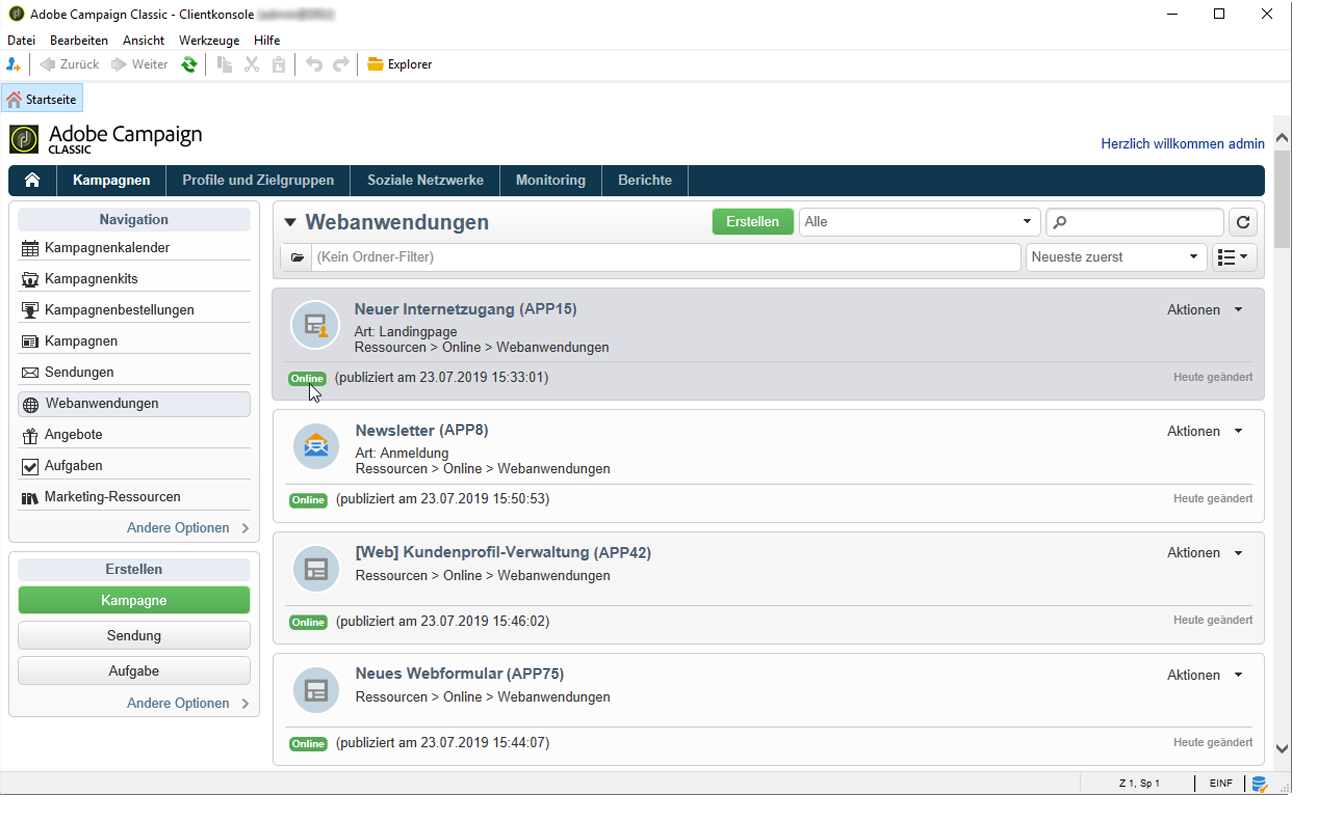Open the Alle filter dropdown
Viewport: 1321px width, 818px height.
pos(919,222)
